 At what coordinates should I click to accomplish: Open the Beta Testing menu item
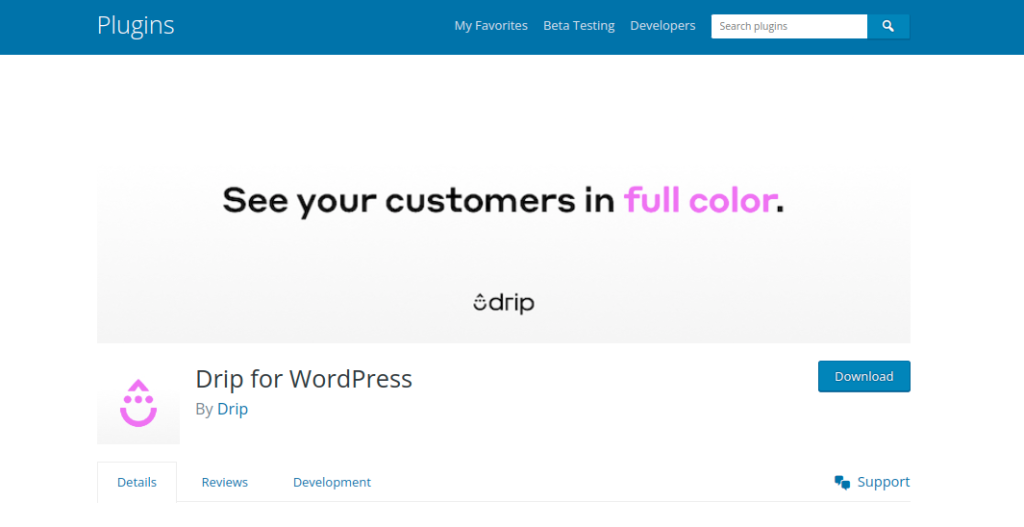(x=579, y=25)
